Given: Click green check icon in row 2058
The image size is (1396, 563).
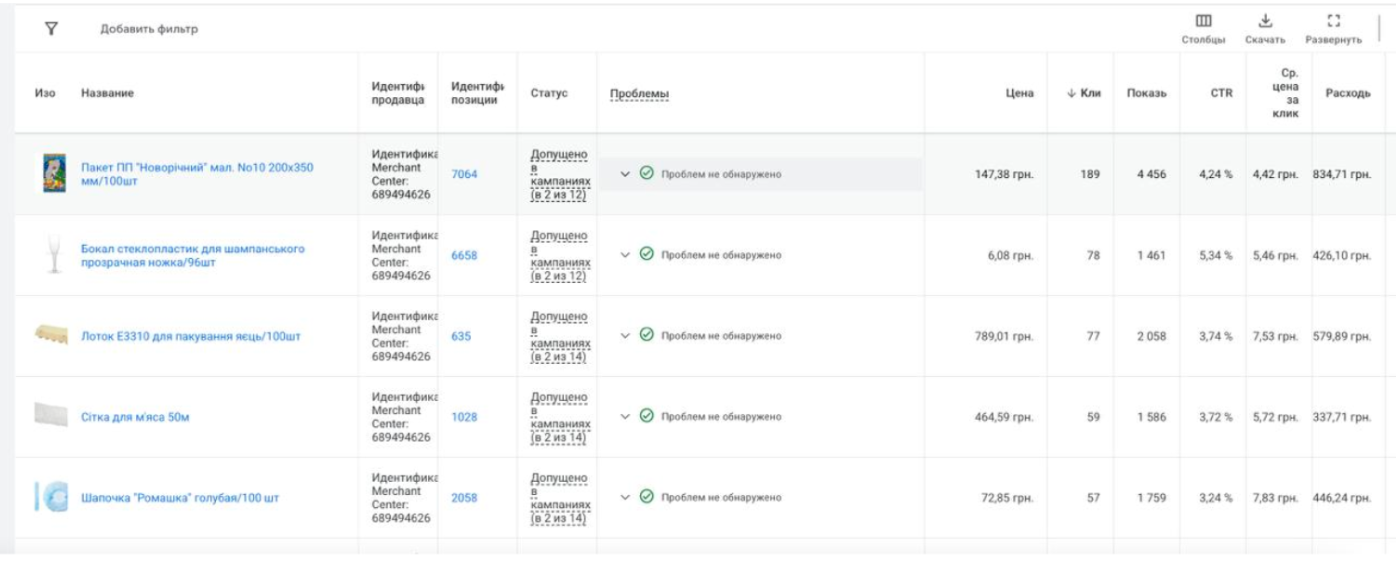Looking at the screenshot, I should [647, 497].
